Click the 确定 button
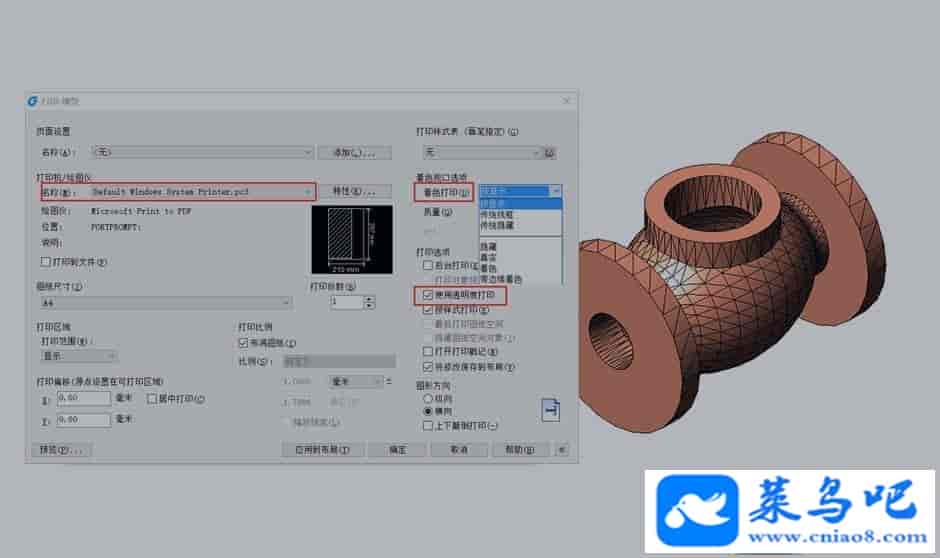The width and height of the screenshot is (940, 558). [397, 450]
